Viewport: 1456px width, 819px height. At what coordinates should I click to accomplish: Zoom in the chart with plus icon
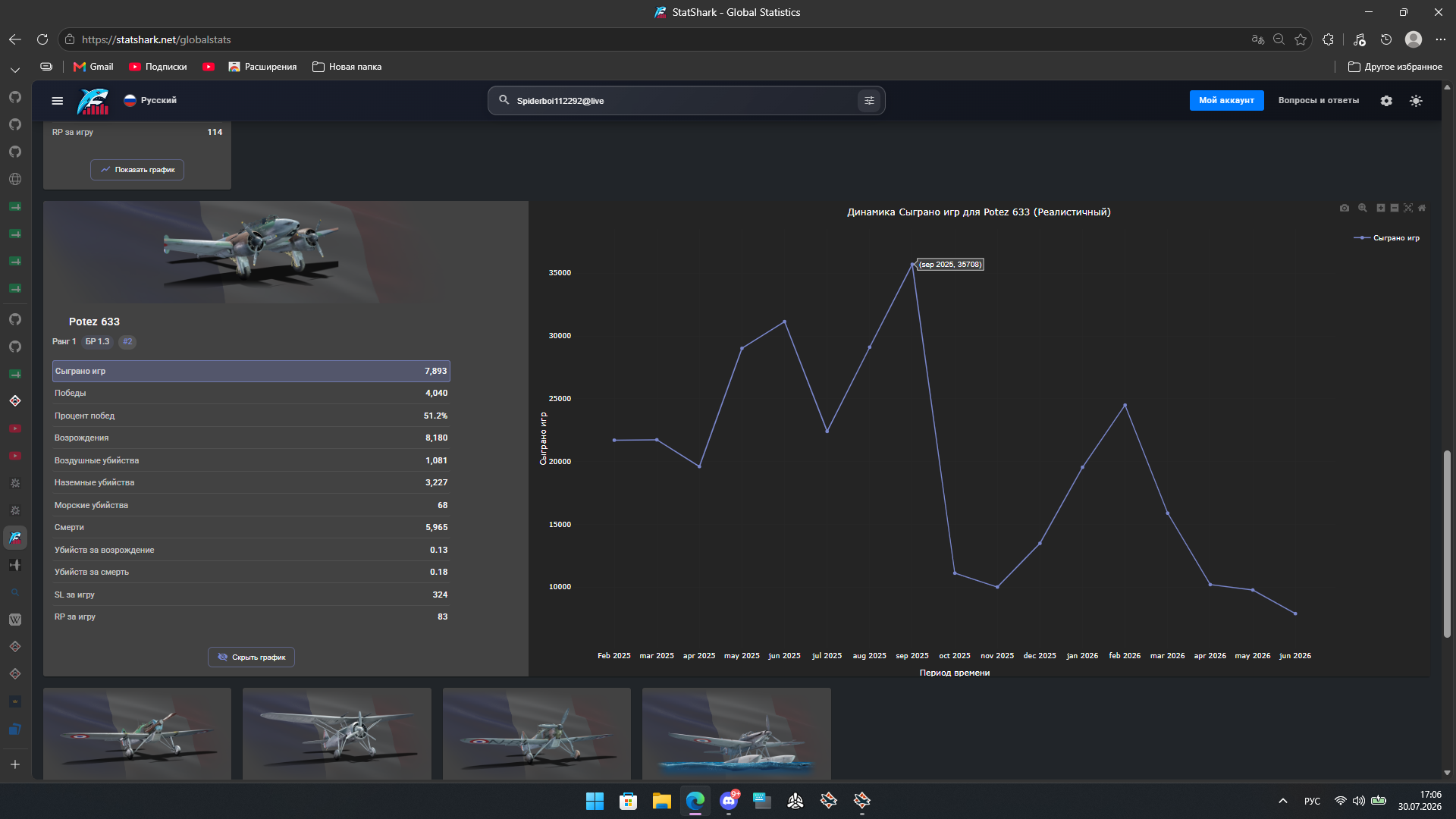[1381, 208]
